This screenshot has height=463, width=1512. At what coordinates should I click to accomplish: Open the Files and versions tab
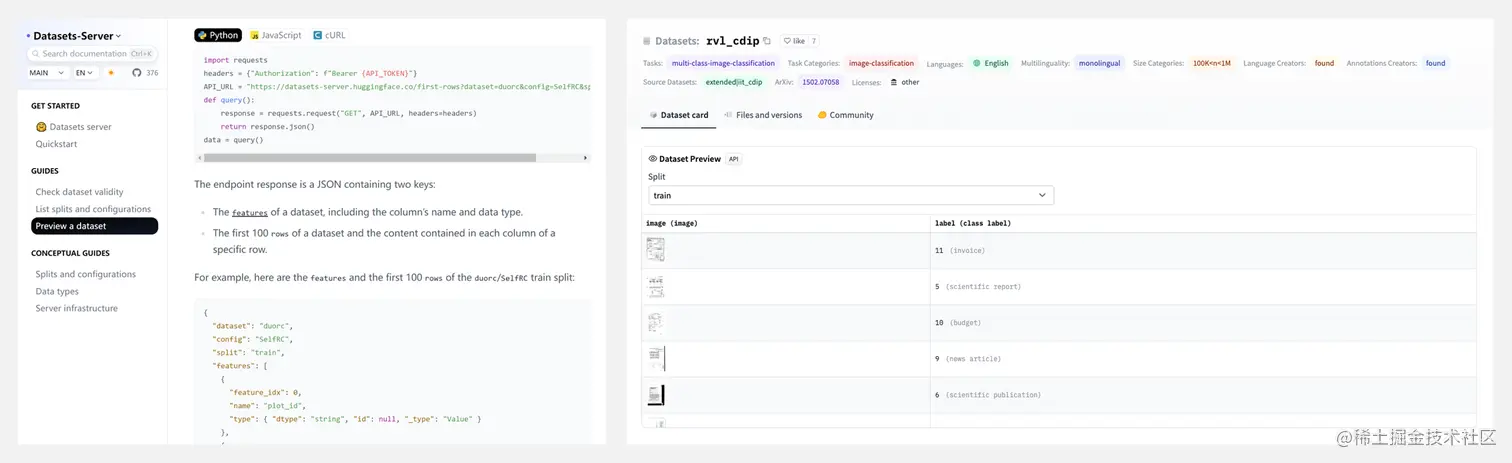pos(763,115)
